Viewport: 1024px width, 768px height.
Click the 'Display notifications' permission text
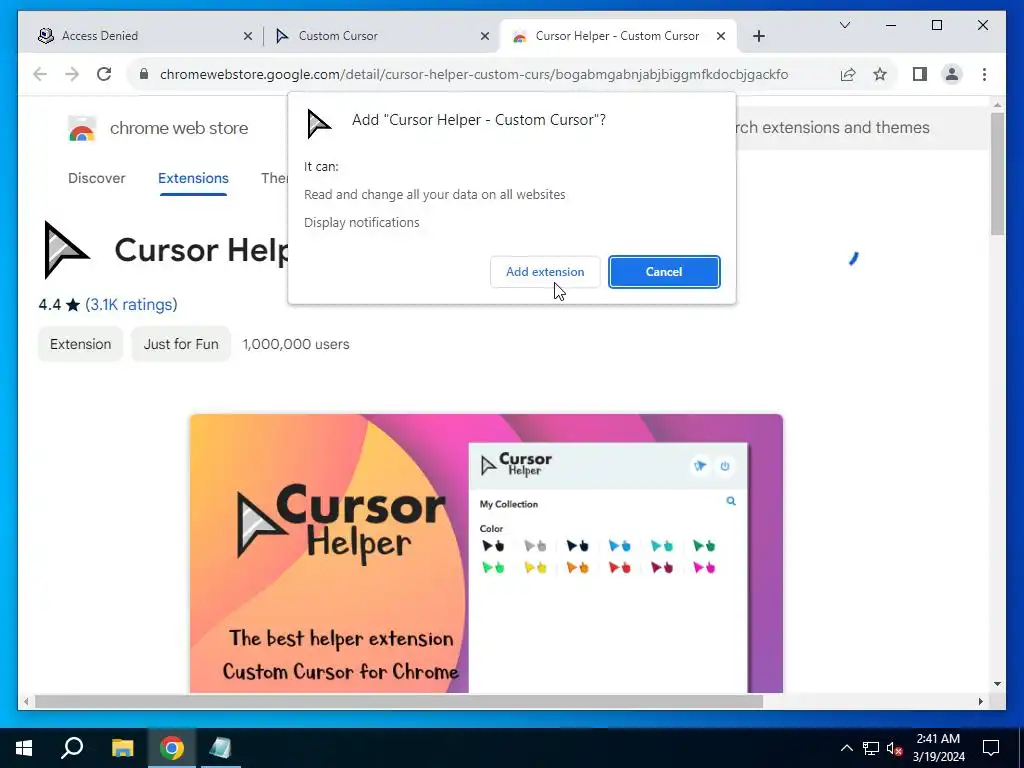(361, 223)
